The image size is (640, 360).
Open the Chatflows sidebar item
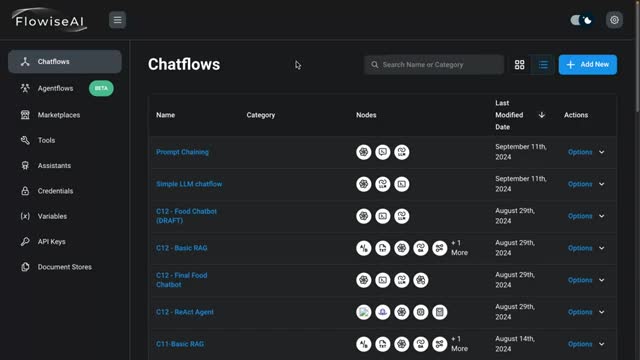click(65, 62)
